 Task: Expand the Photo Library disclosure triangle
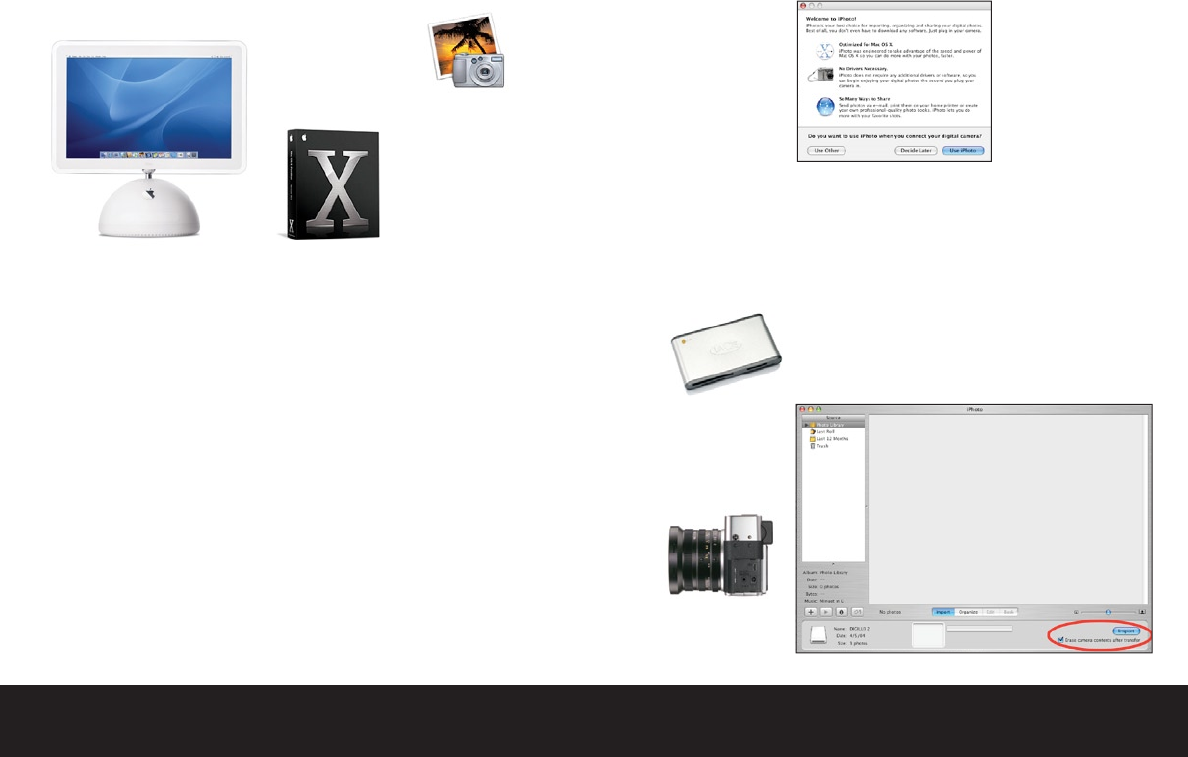click(805, 425)
